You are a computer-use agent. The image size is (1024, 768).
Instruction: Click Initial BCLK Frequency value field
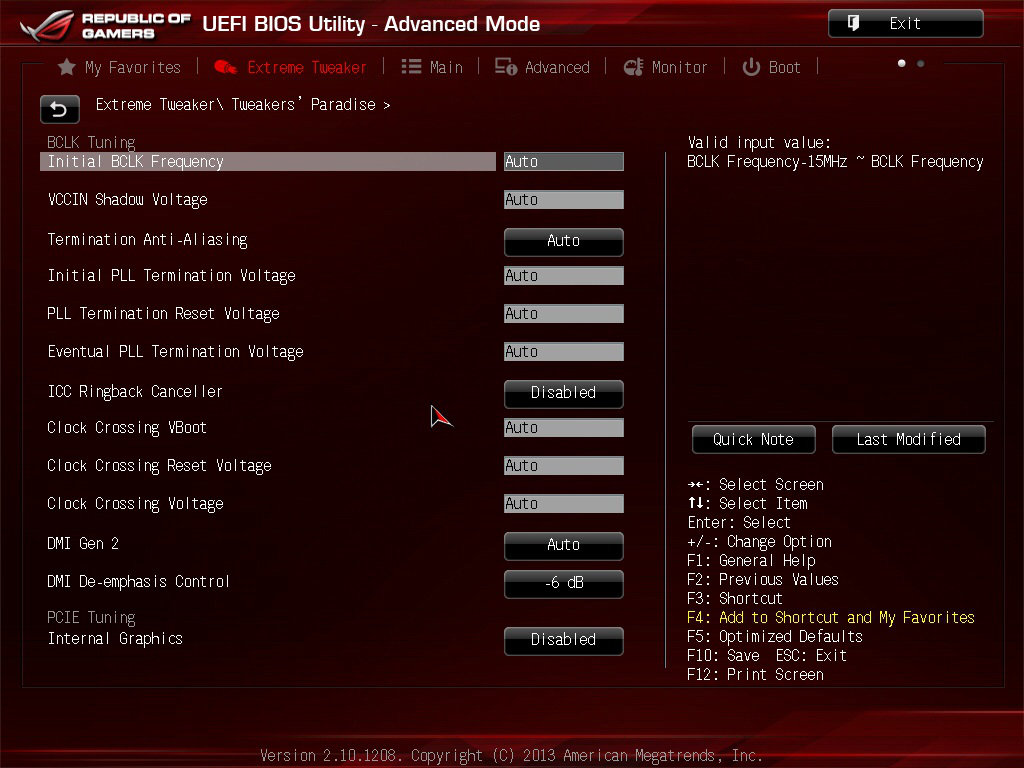(564, 161)
